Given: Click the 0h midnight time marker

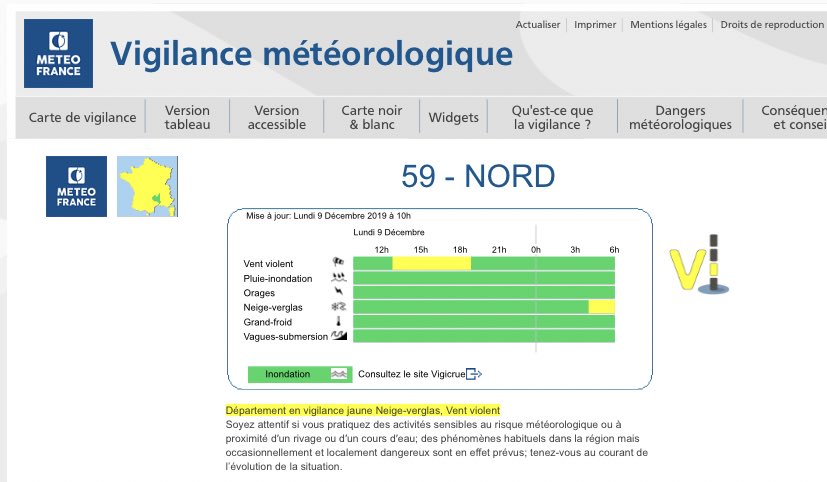Looking at the screenshot, I should coord(536,249).
